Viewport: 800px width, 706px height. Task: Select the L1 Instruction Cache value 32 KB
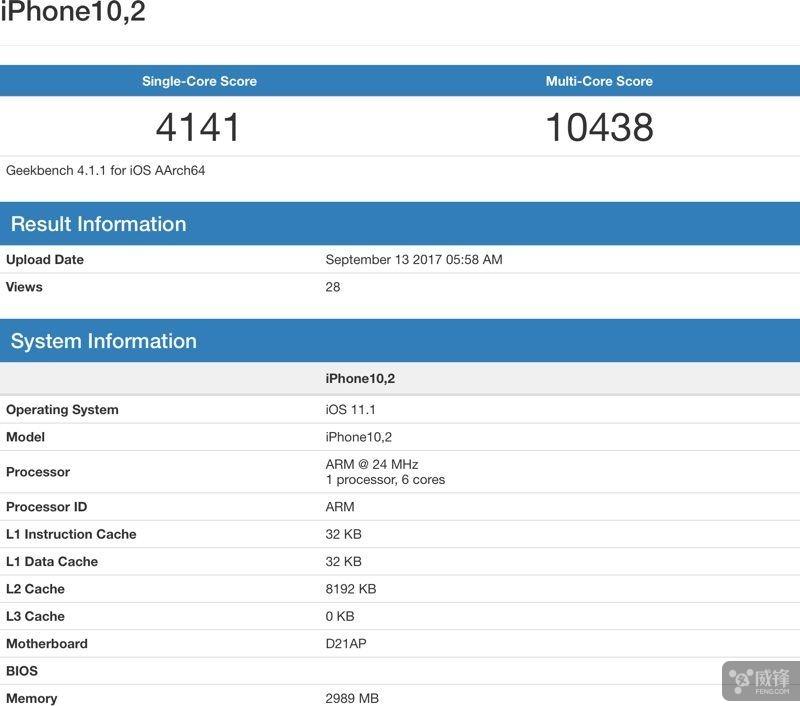(343, 534)
